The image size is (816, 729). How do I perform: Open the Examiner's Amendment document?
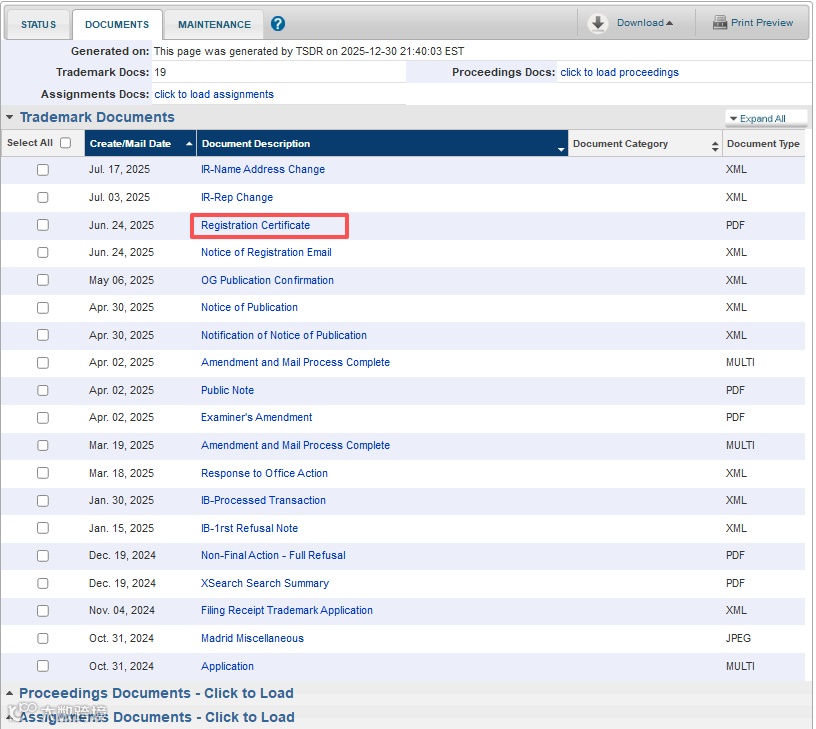[257, 417]
